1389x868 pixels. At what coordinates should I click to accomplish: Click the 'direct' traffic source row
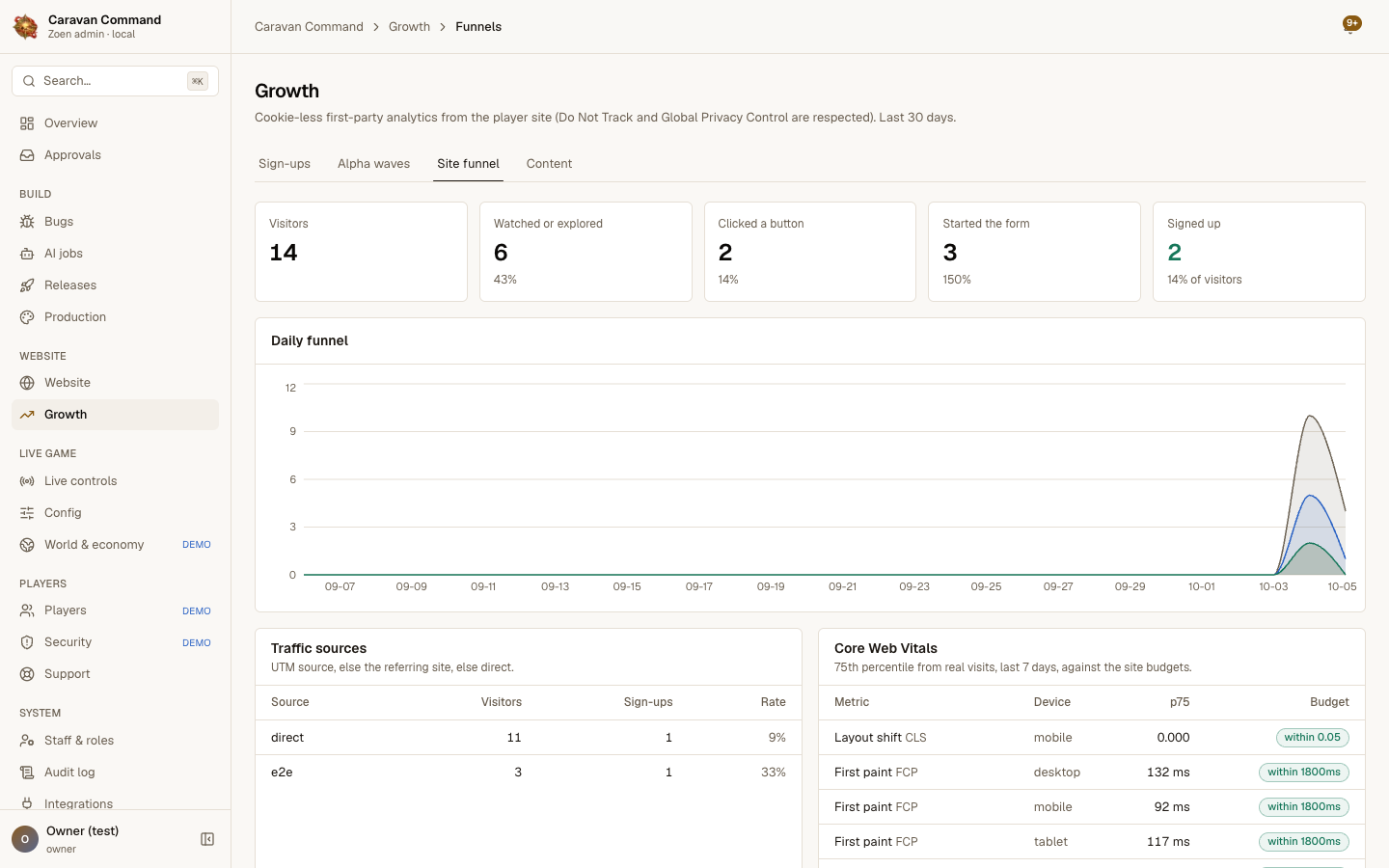click(x=529, y=738)
